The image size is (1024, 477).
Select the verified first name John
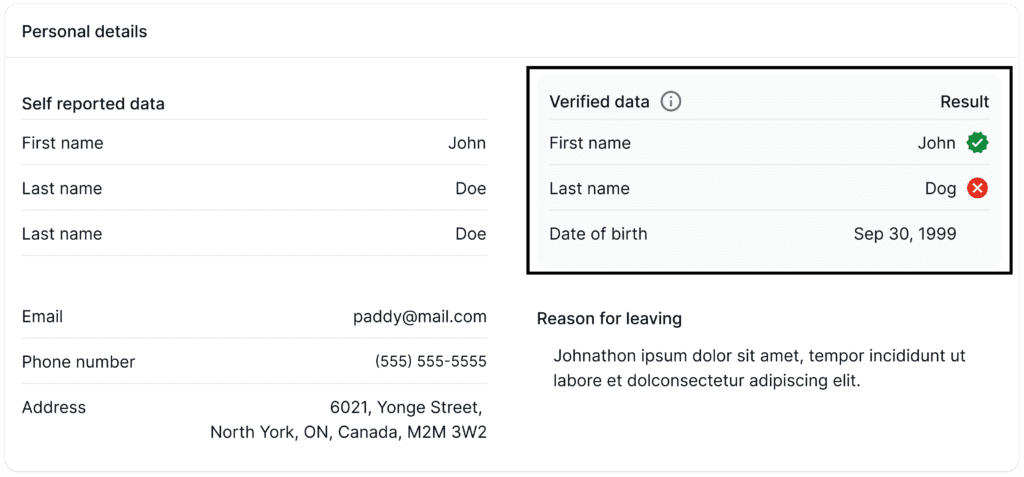point(936,143)
